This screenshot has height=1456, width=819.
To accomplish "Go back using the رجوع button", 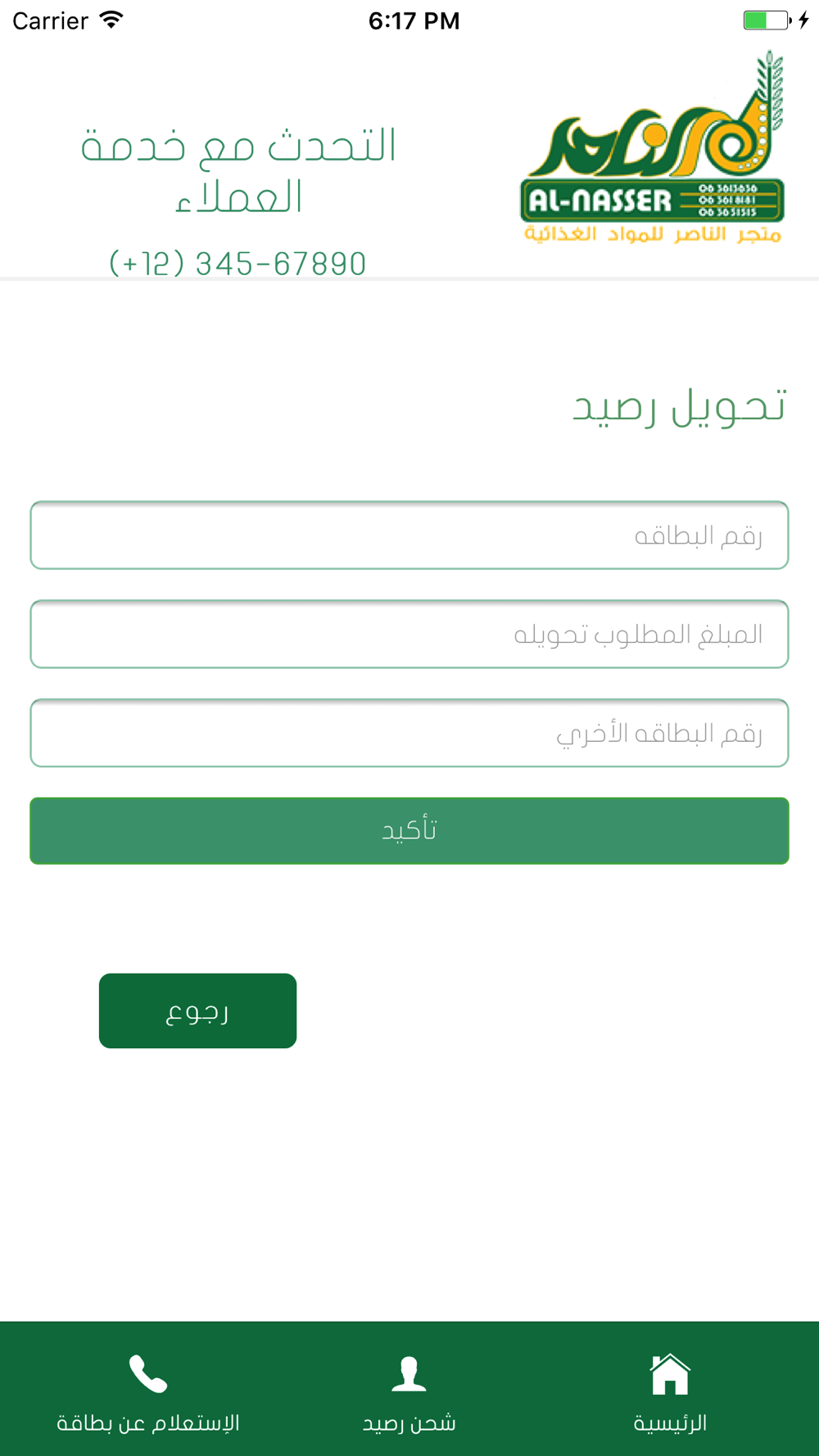I will click(x=197, y=1011).
